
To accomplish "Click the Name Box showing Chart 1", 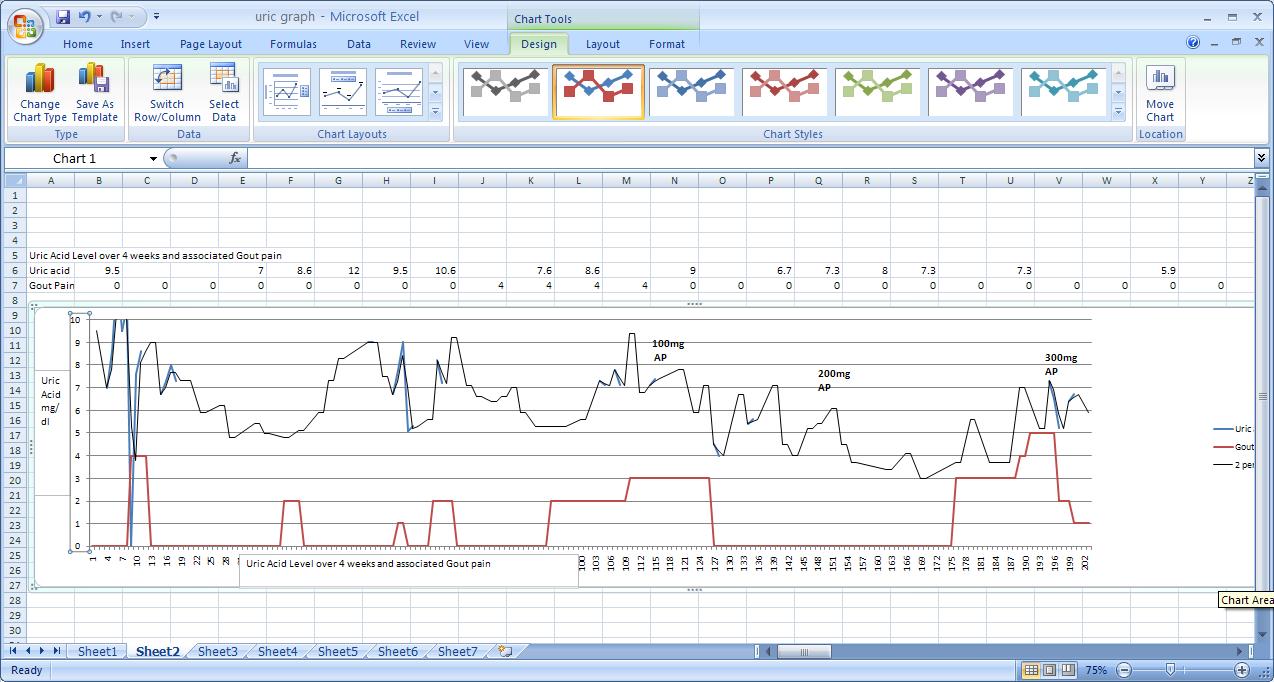I will tap(76, 158).
